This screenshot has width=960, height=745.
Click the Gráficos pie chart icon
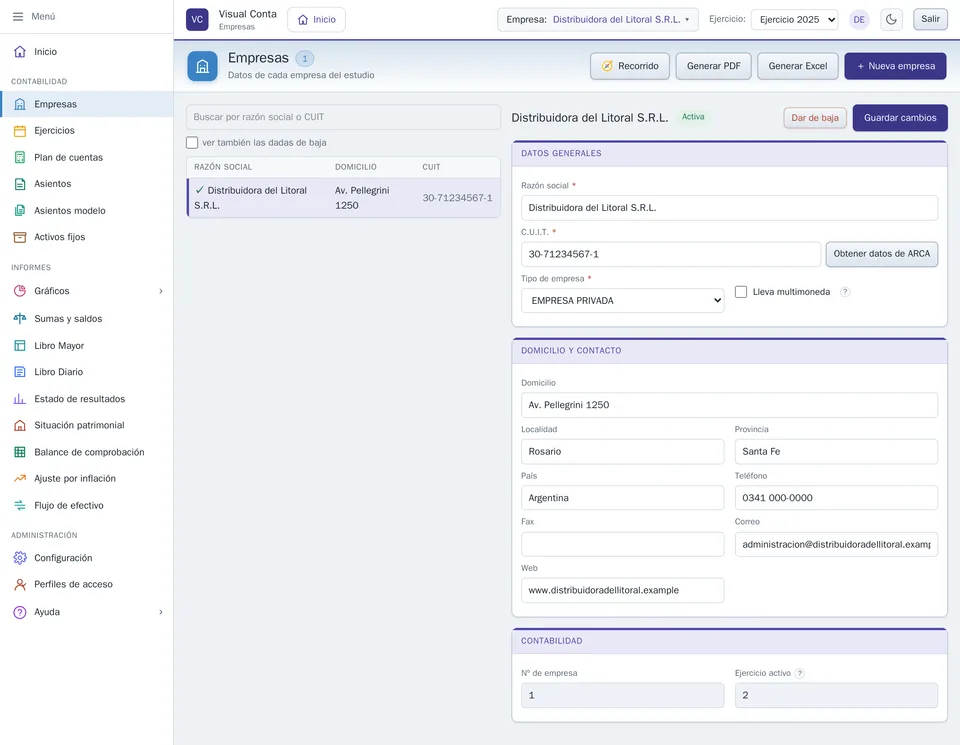[x=20, y=291]
